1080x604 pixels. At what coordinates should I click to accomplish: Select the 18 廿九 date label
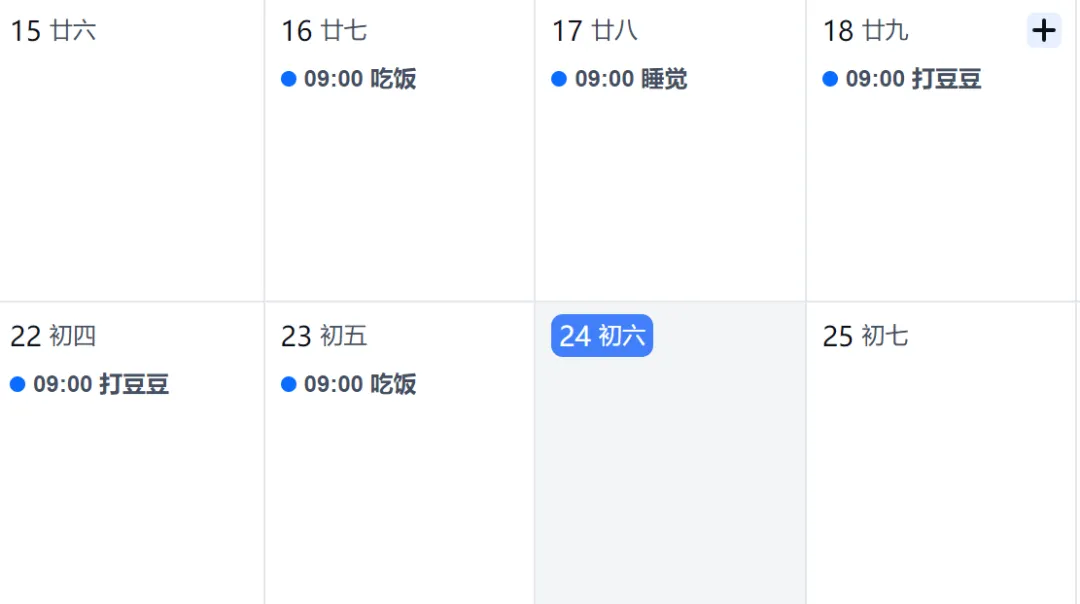click(866, 31)
